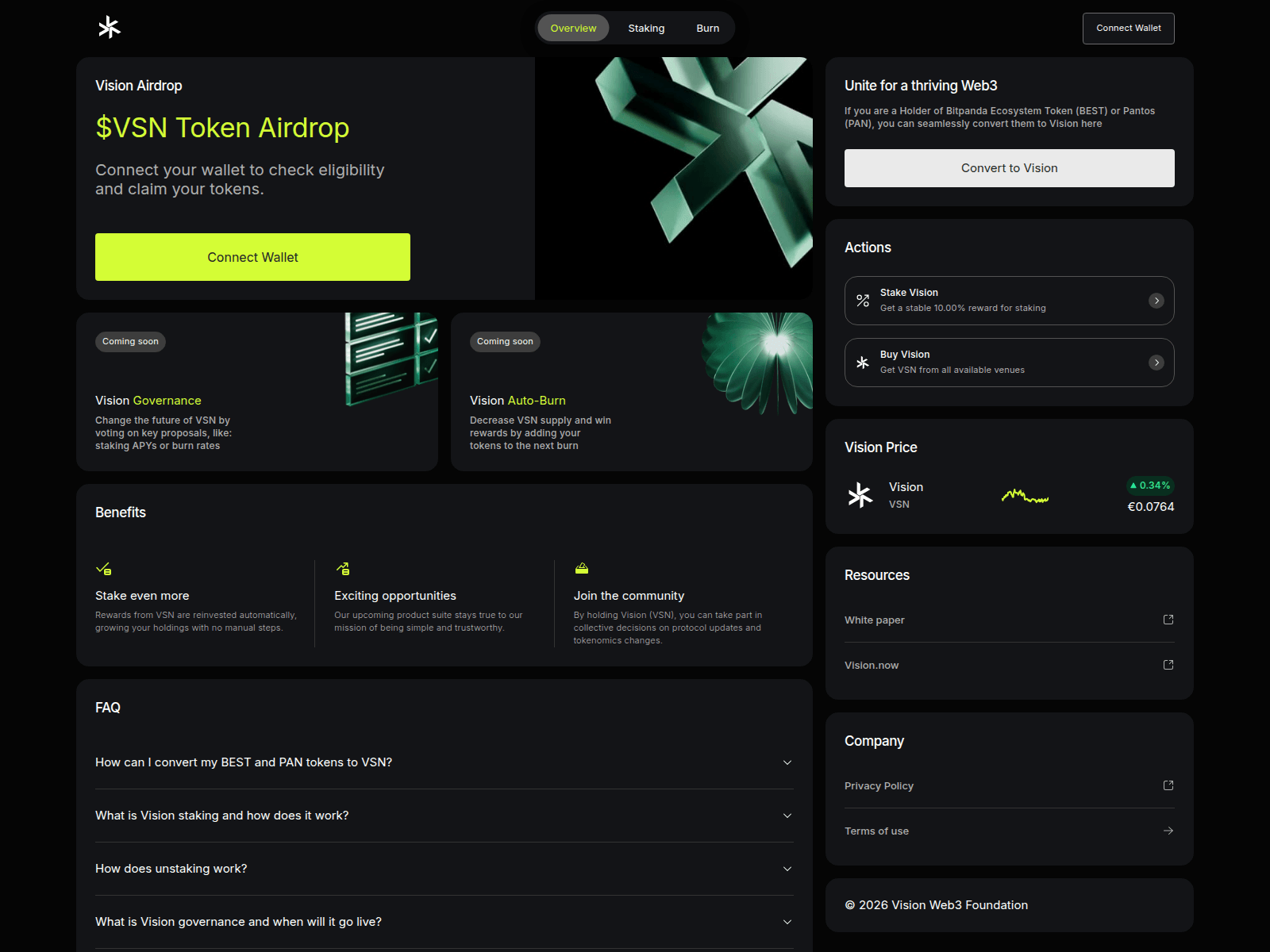
Task: Click the chevron on the Buy Vision action
Action: point(1156,363)
